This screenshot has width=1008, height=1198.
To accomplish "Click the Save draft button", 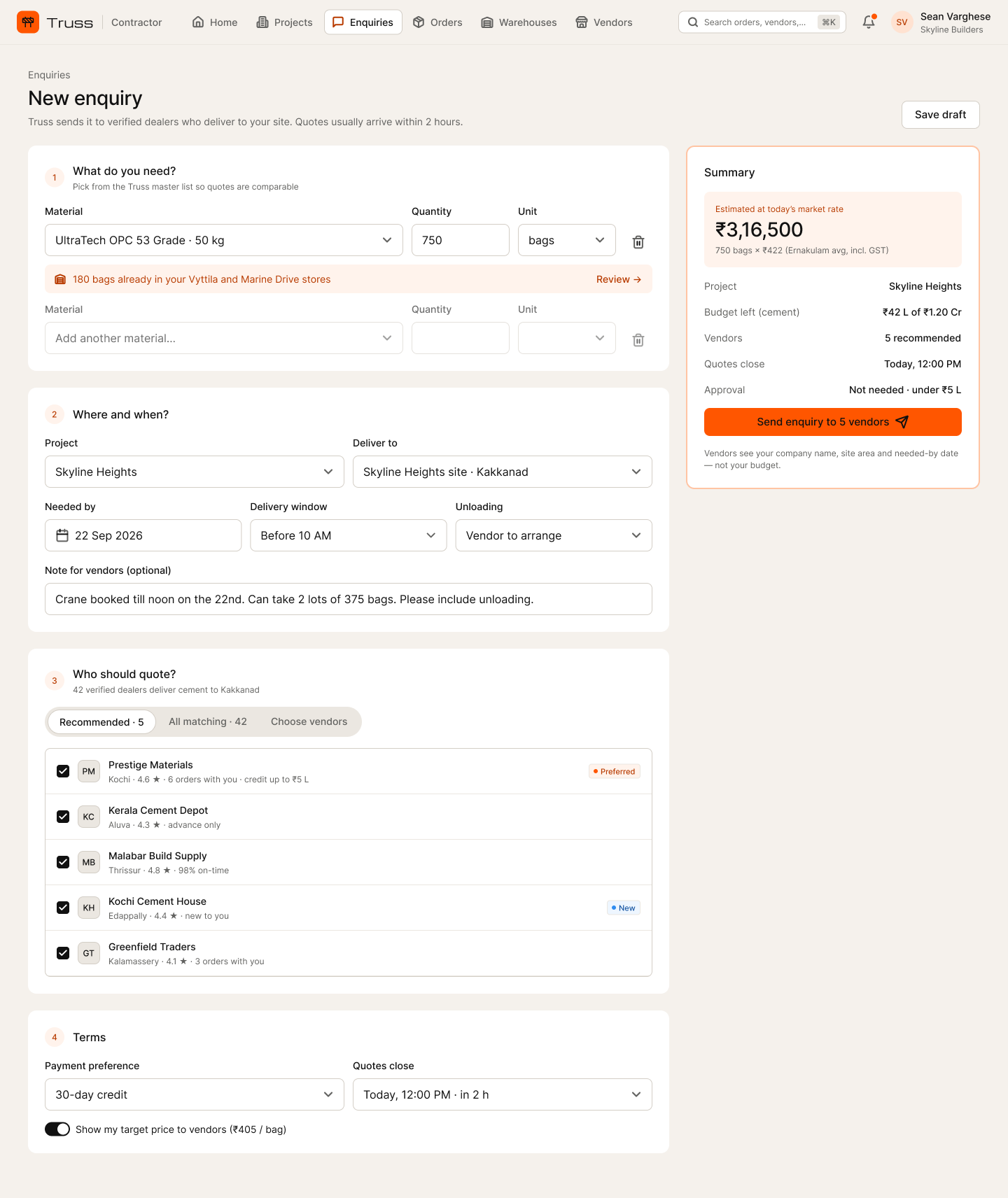I will click(x=941, y=115).
